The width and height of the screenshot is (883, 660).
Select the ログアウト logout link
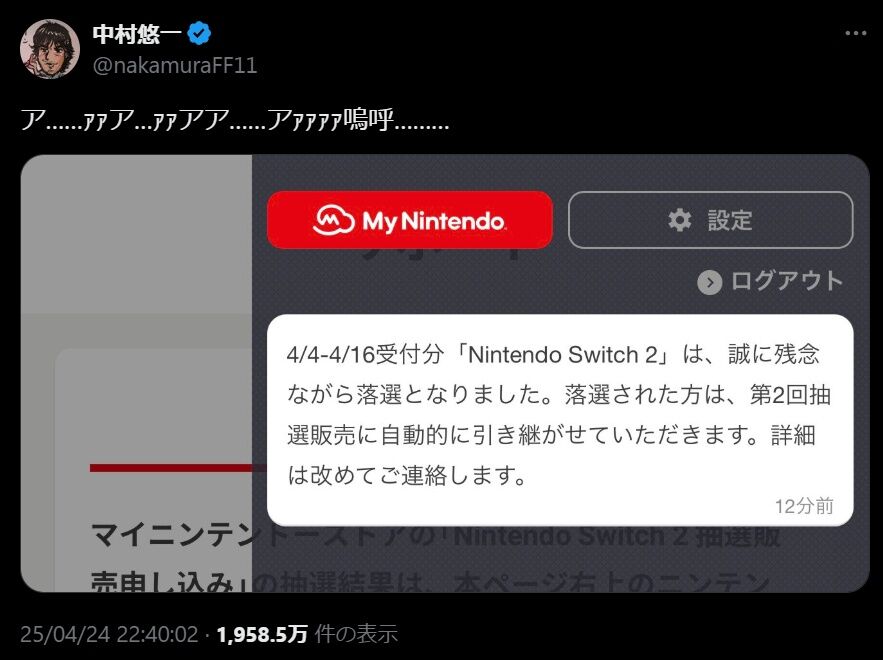tap(770, 282)
